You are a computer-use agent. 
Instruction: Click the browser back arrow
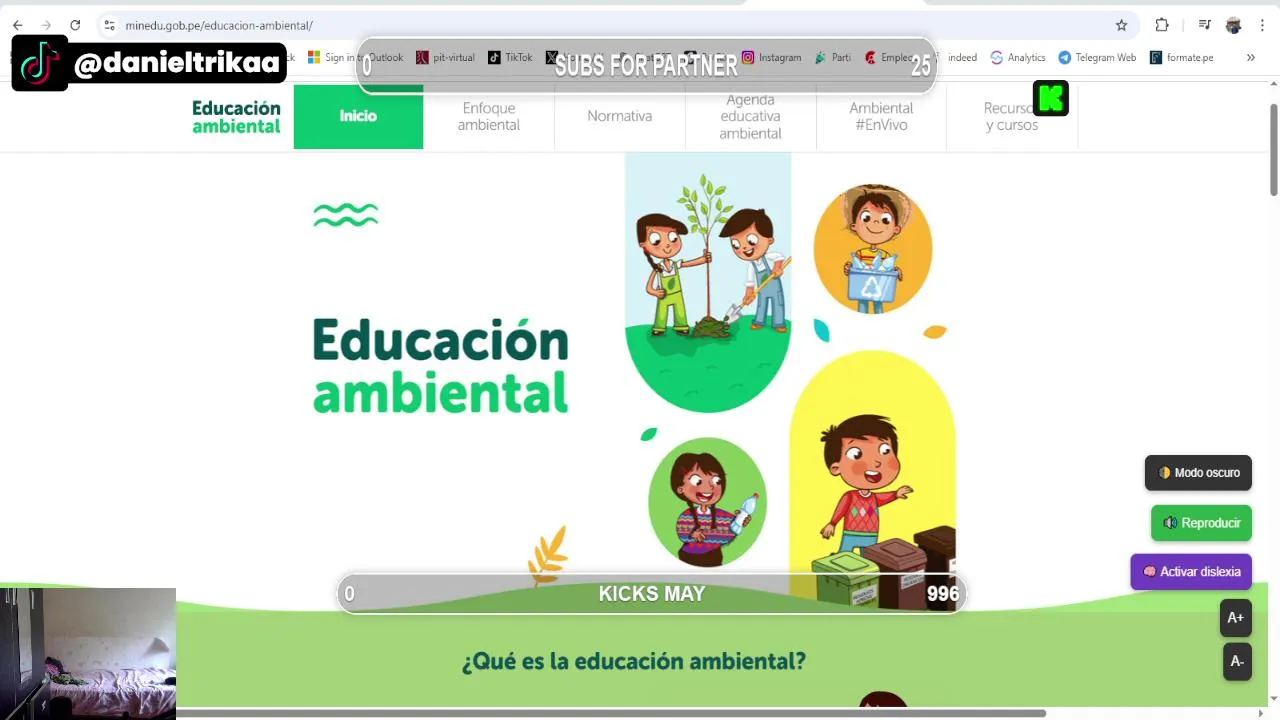click(18, 25)
